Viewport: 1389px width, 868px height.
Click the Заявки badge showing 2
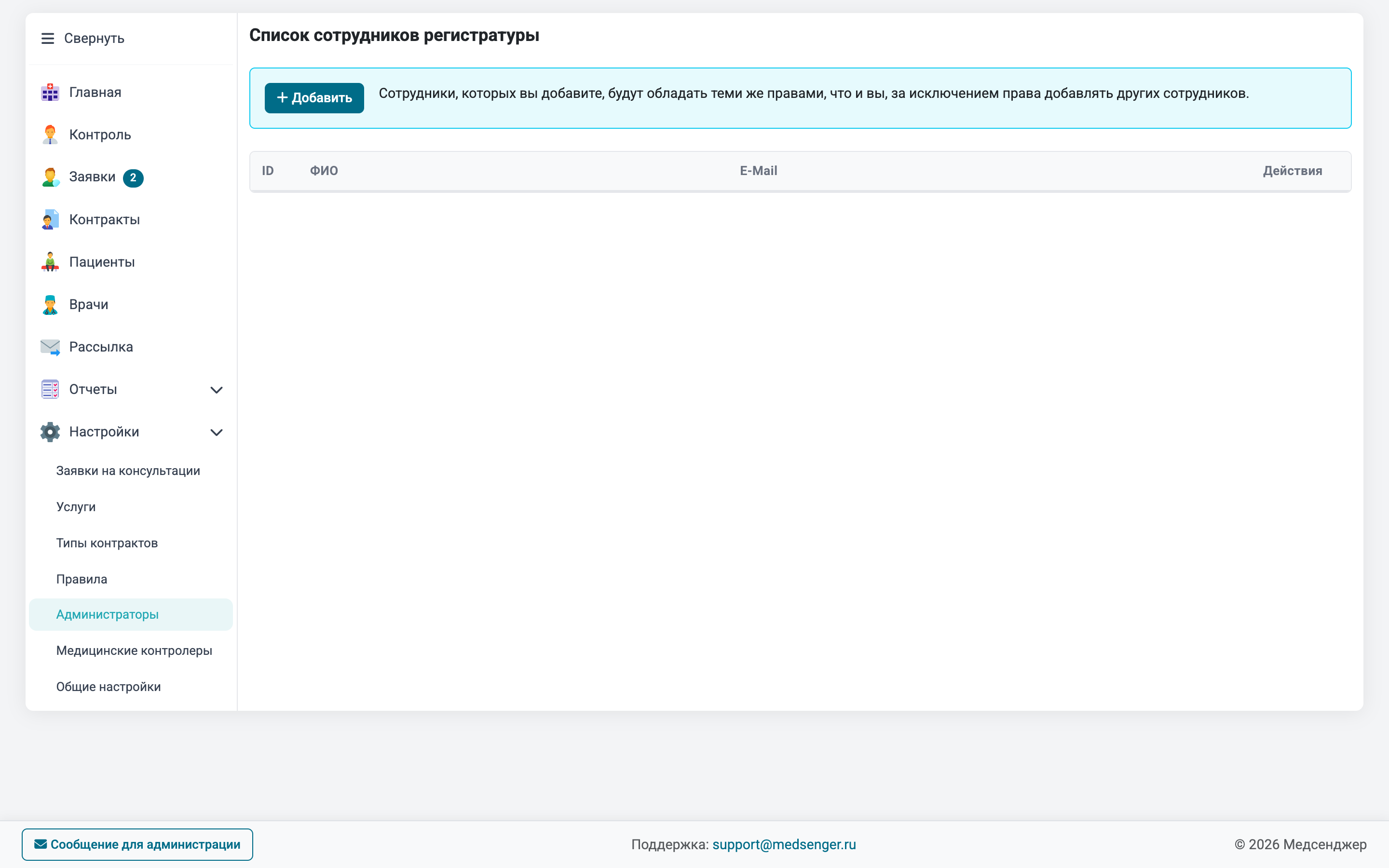133,178
